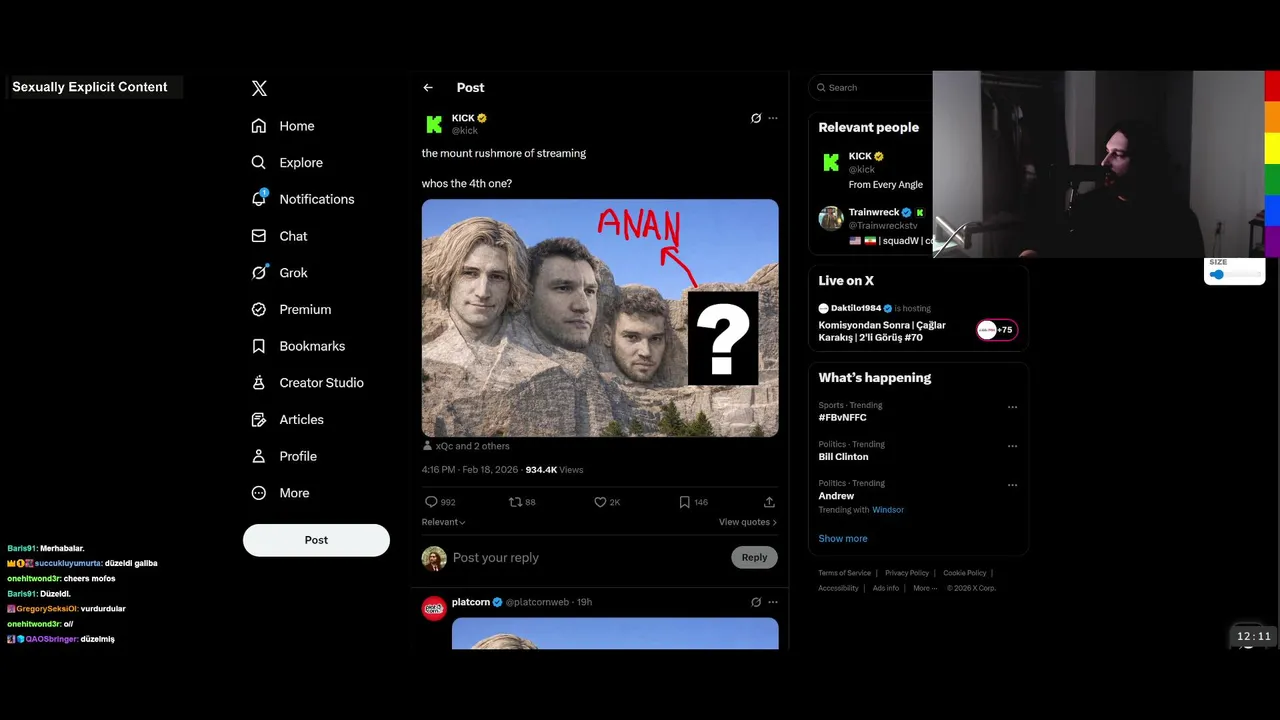Click the reply icon with 992 replies
Screen dimensions: 1280x720
click(431, 502)
